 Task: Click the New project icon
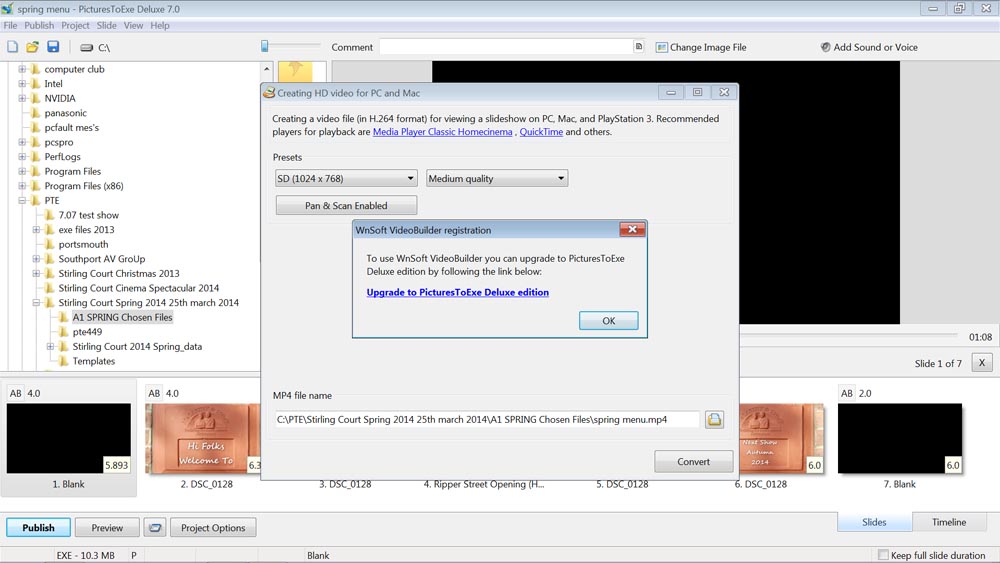(x=13, y=47)
